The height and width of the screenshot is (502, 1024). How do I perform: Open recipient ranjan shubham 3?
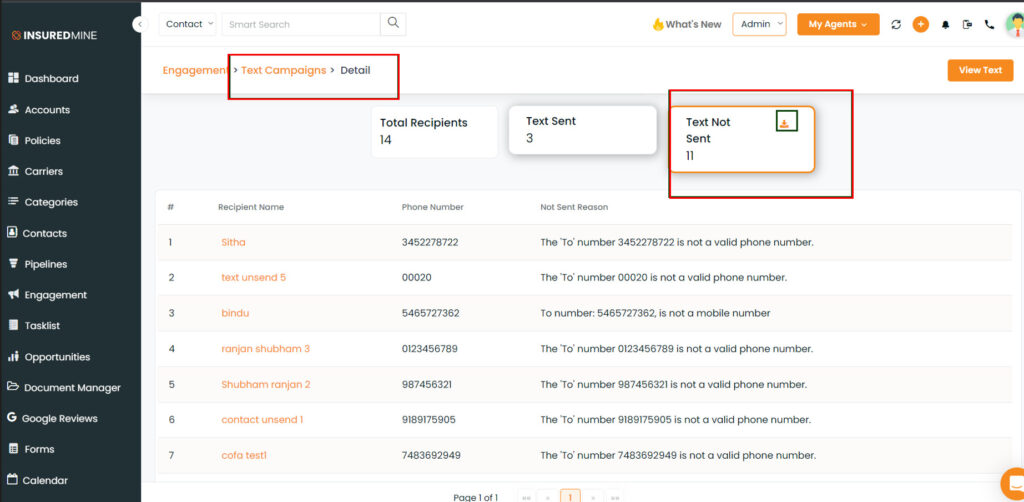pos(265,349)
